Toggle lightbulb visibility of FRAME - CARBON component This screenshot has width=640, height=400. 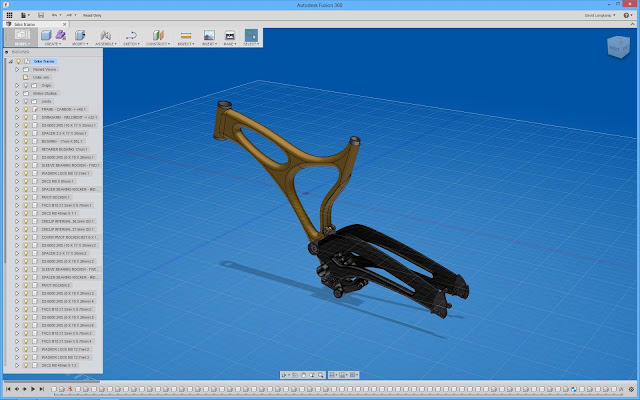click(x=26, y=109)
